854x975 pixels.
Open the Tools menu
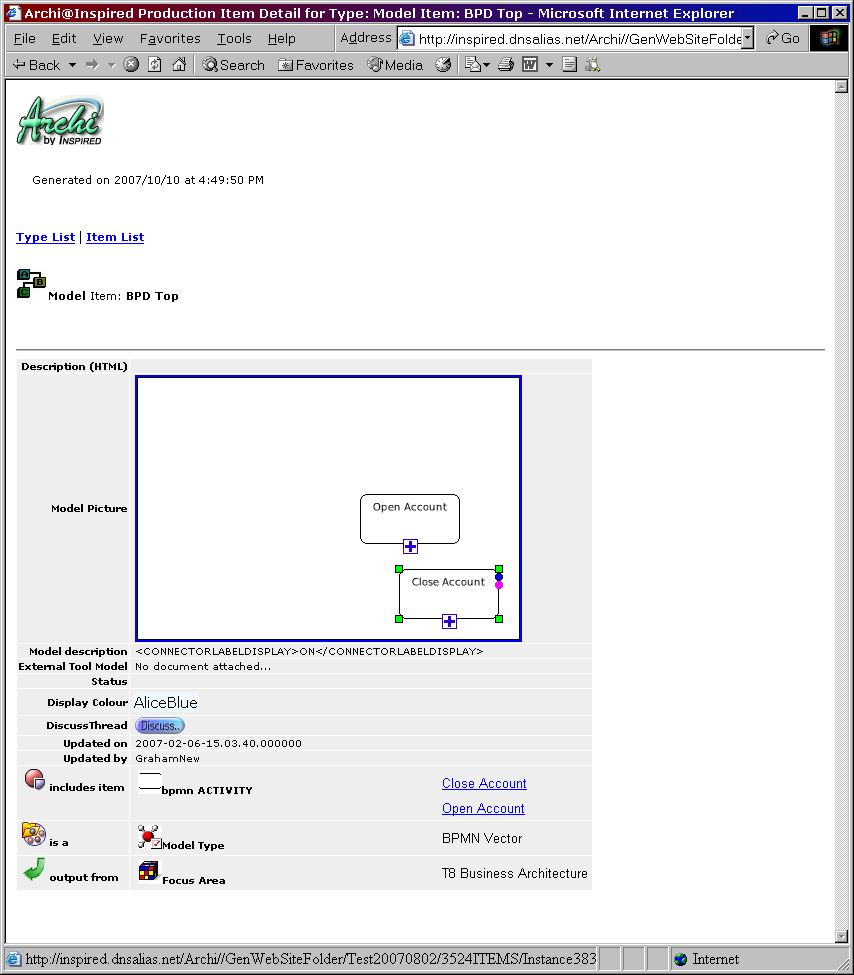234,39
